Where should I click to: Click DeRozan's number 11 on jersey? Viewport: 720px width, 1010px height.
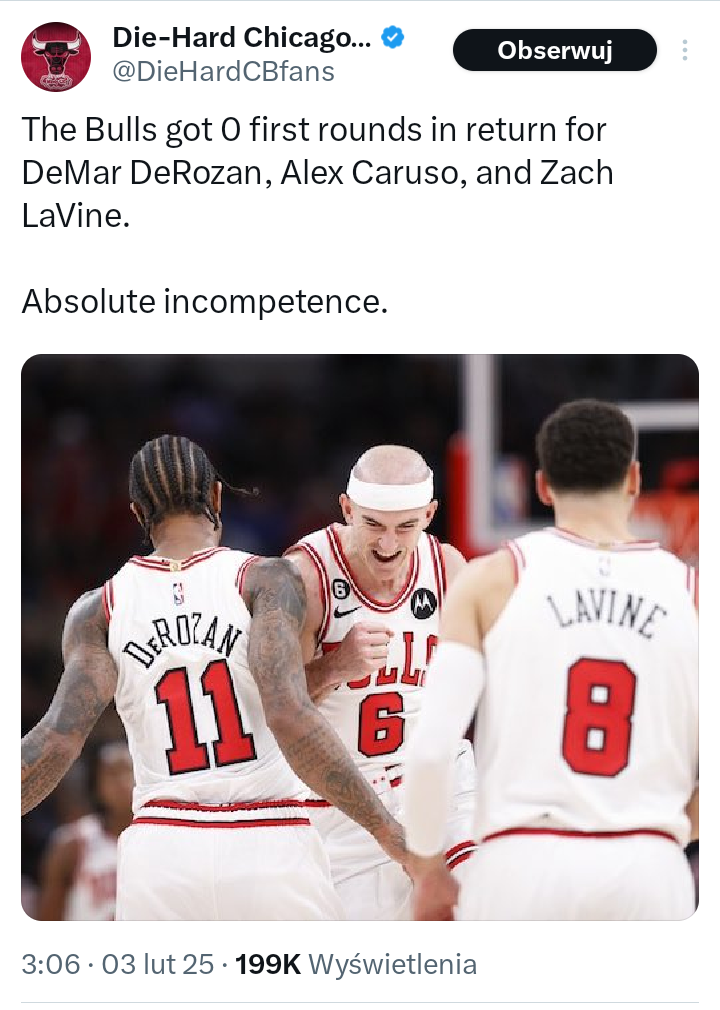[x=204, y=716]
